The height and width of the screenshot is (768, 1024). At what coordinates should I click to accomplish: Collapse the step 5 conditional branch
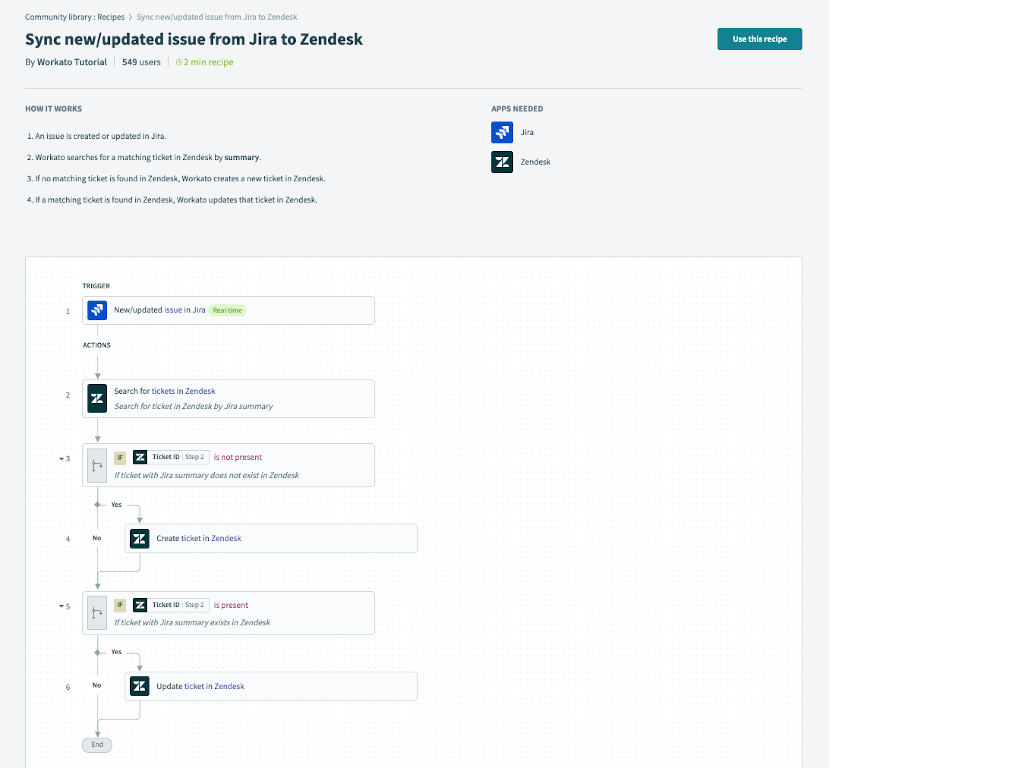point(60,606)
